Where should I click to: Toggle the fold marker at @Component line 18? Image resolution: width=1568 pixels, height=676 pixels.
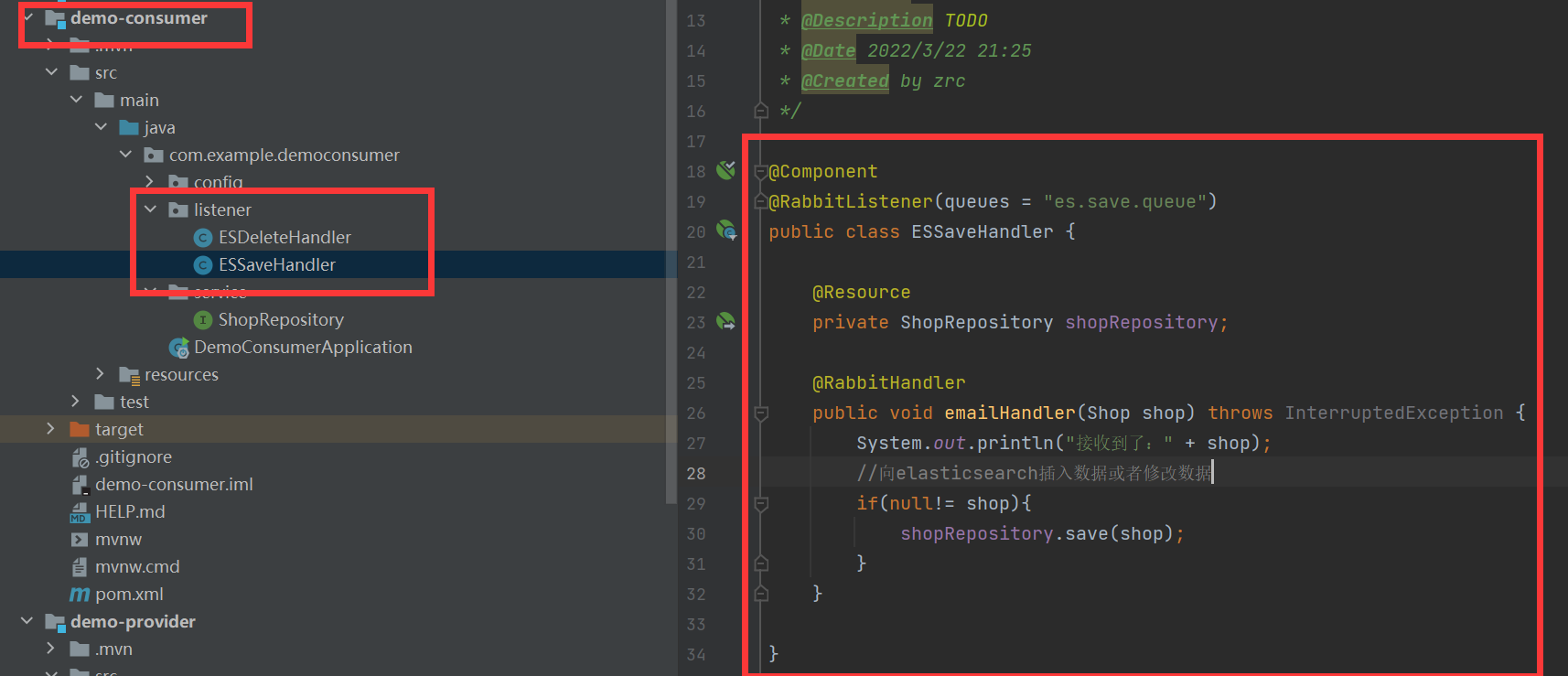tap(760, 171)
